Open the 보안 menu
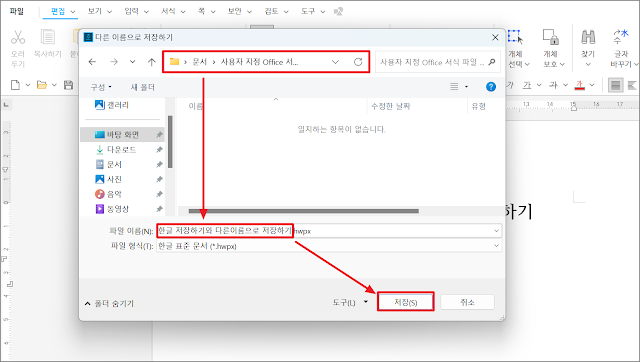The image size is (640, 362). pyautogui.click(x=234, y=11)
